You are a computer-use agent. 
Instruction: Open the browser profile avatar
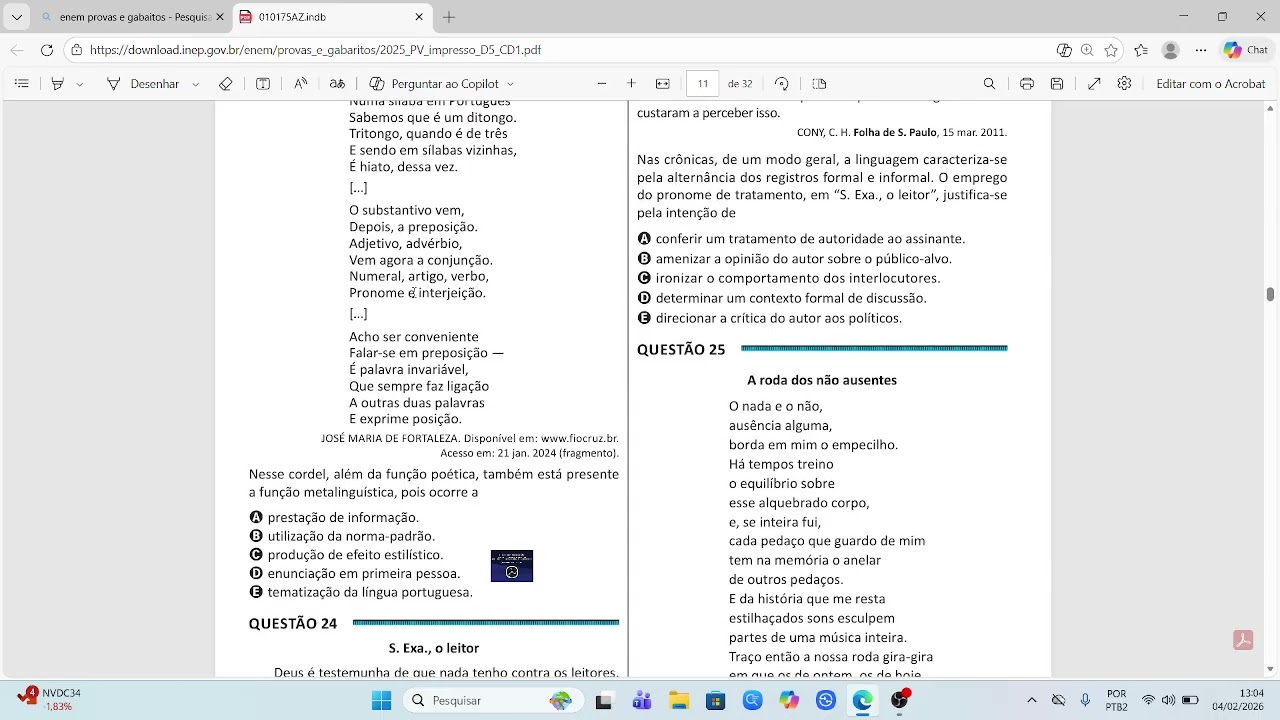click(1171, 50)
